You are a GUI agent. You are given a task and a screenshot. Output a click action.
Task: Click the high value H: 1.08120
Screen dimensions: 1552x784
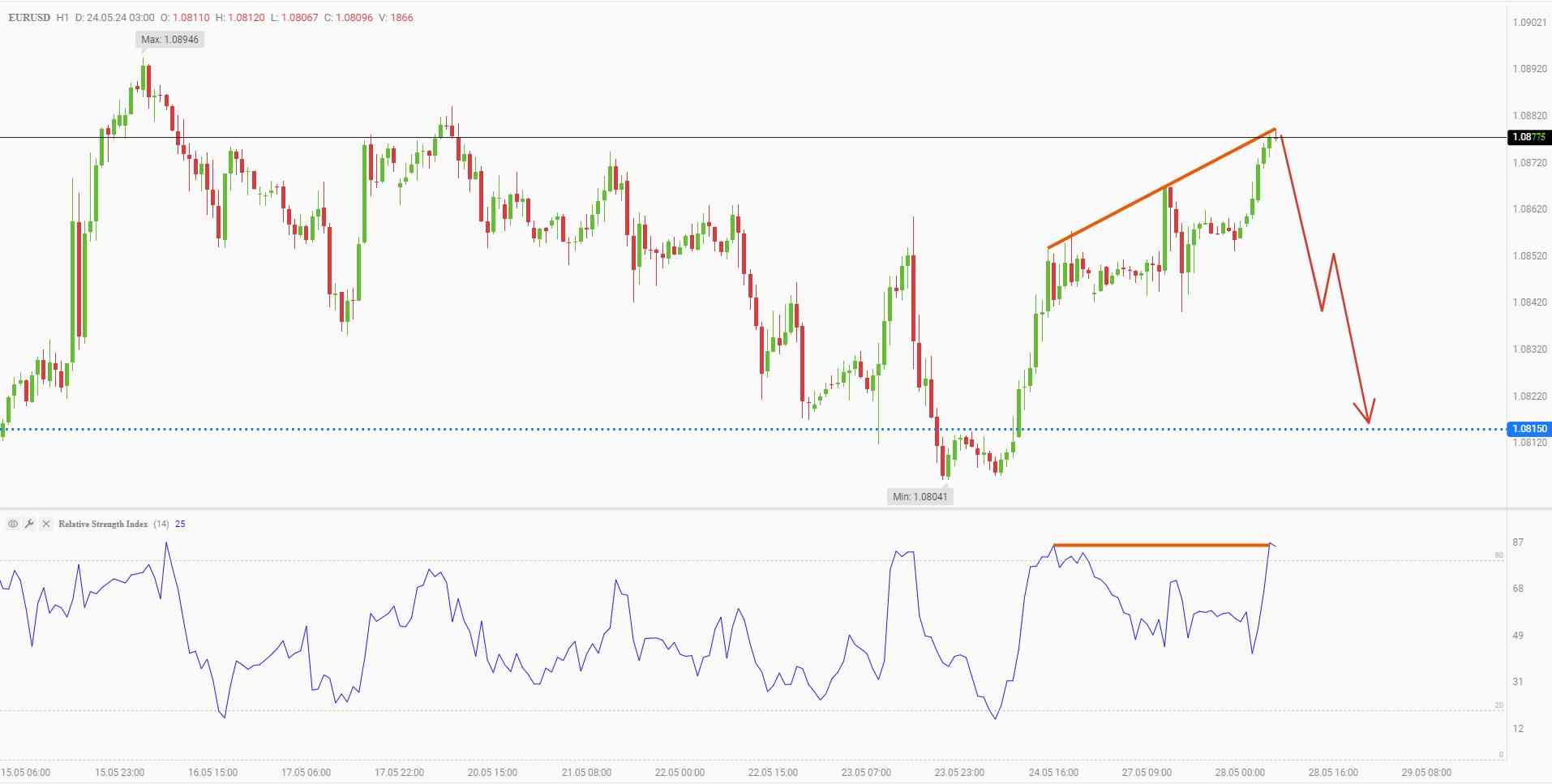[x=240, y=17]
